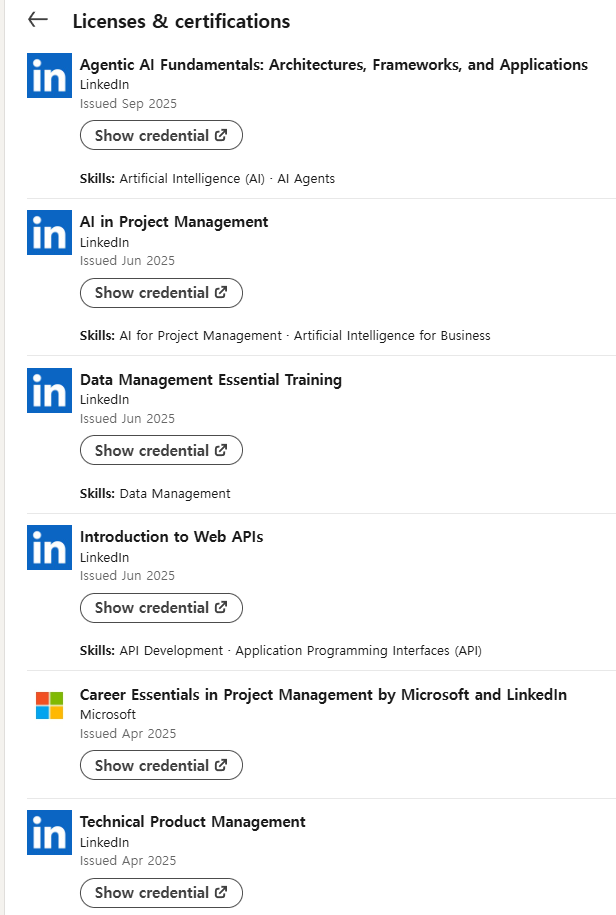Screen dimensions: 616x915
Task: Show credential for Technical Product Management
Action: pyautogui.click(x=161, y=893)
